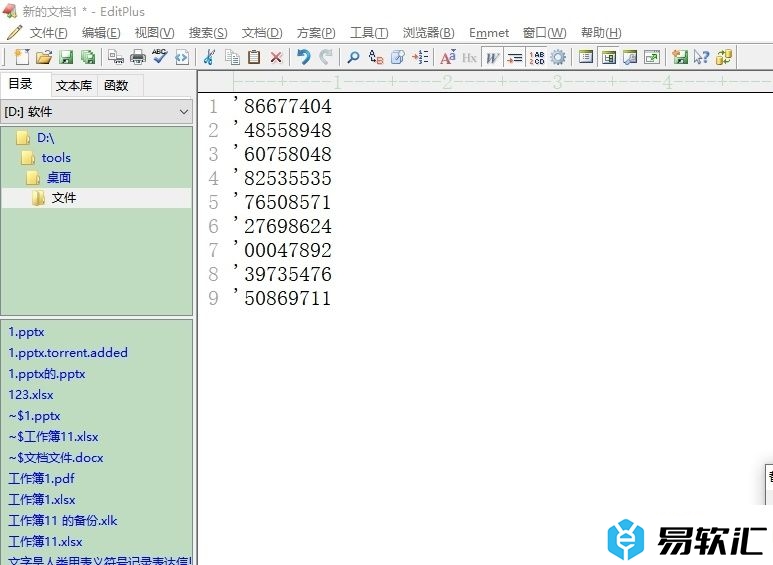This screenshot has height=565, width=773.
Task: Toggle the output window
Action: click(x=630, y=58)
